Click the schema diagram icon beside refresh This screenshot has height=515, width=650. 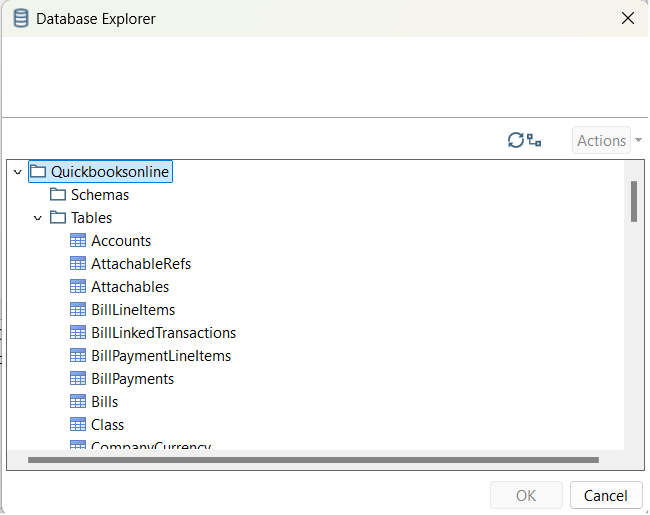(x=534, y=141)
